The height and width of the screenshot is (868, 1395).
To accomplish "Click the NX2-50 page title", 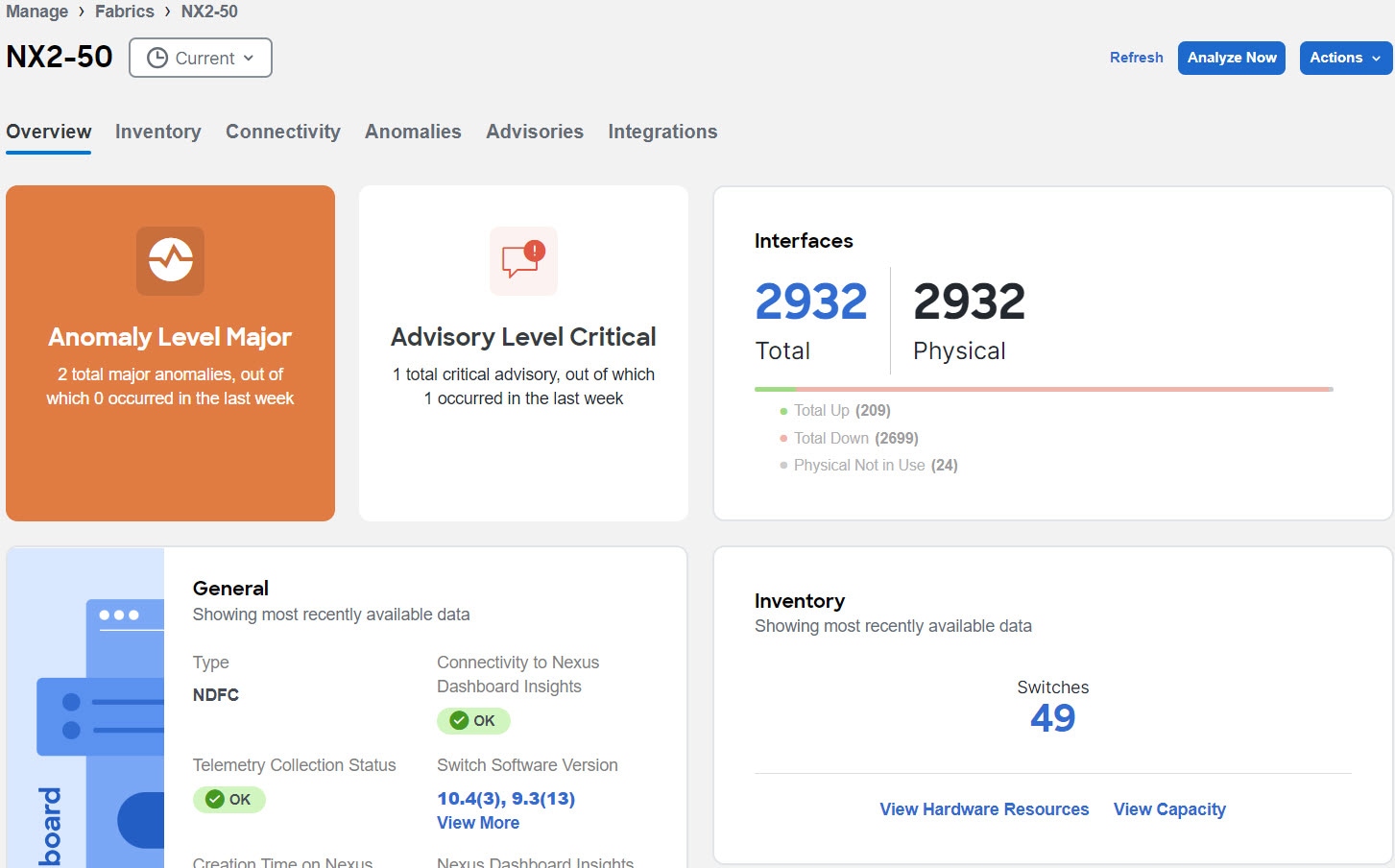I will tap(60, 57).
